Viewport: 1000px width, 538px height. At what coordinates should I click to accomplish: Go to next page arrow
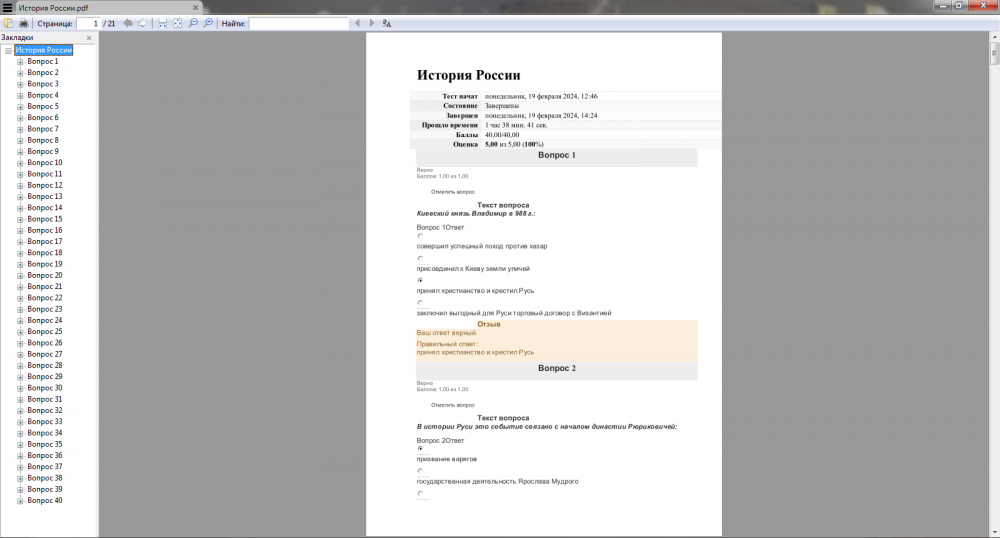pos(142,23)
